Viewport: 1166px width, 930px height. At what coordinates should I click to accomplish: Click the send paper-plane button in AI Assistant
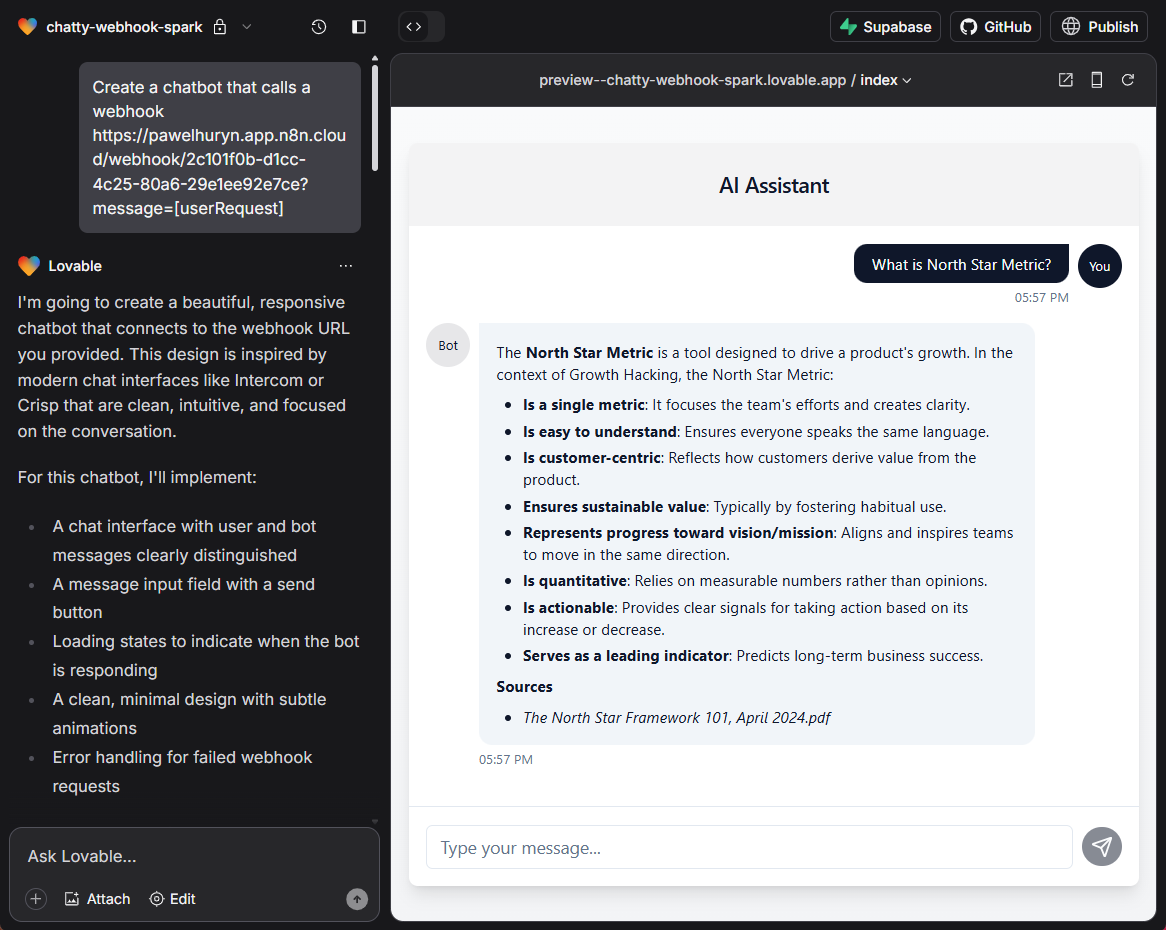coord(1102,847)
